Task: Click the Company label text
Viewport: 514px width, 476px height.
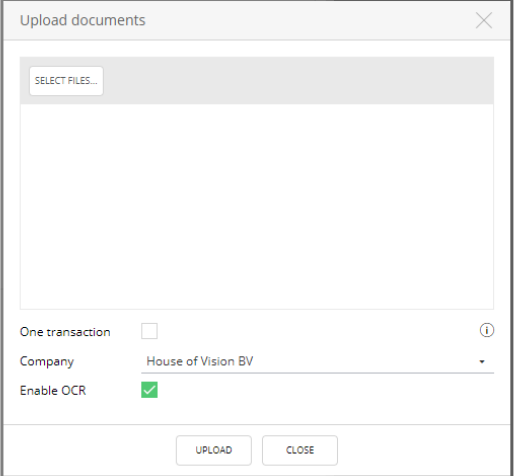Action: [x=47, y=362]
